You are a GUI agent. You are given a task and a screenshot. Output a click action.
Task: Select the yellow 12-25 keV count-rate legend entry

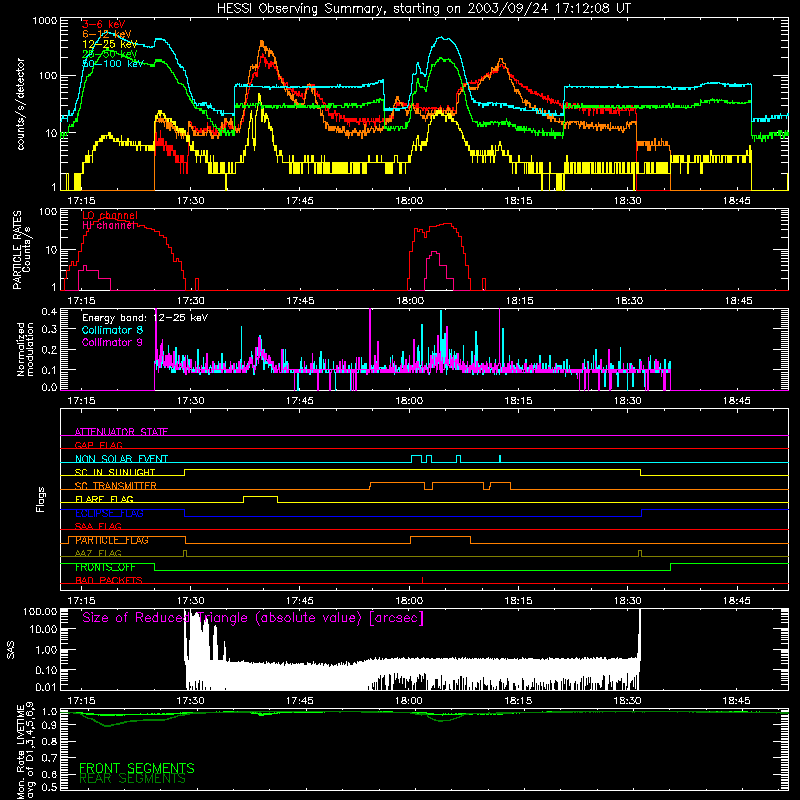coord(110,44)
